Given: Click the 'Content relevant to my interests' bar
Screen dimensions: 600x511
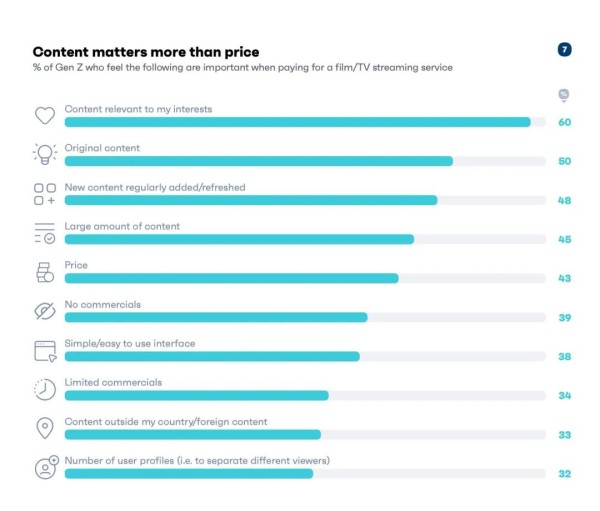Looking at the screenshot, I should click(297, 122).
